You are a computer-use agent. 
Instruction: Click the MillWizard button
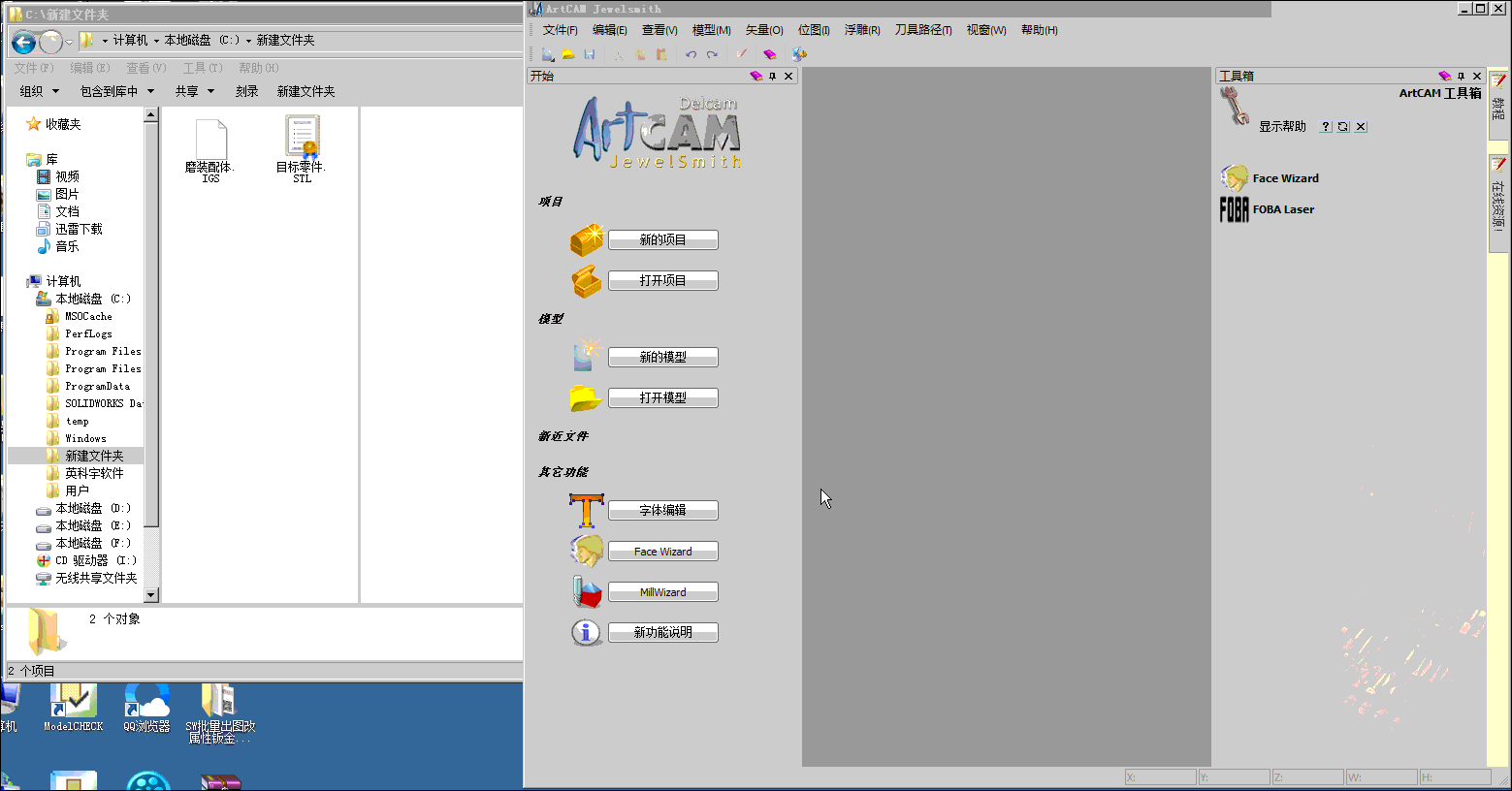(x=663, y=591)
